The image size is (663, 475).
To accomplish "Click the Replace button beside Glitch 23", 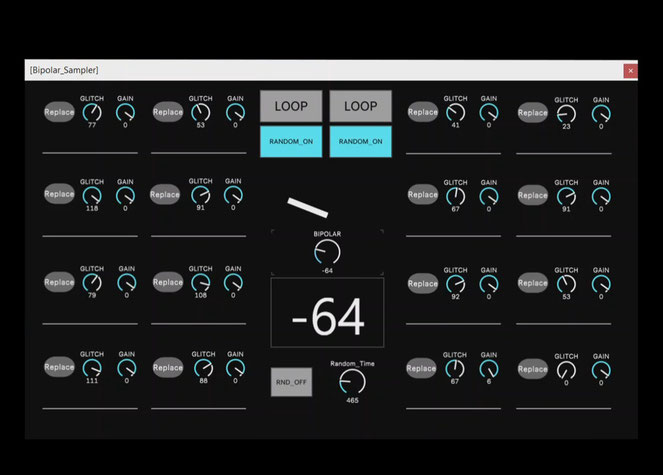I will [x=533, y=113].
